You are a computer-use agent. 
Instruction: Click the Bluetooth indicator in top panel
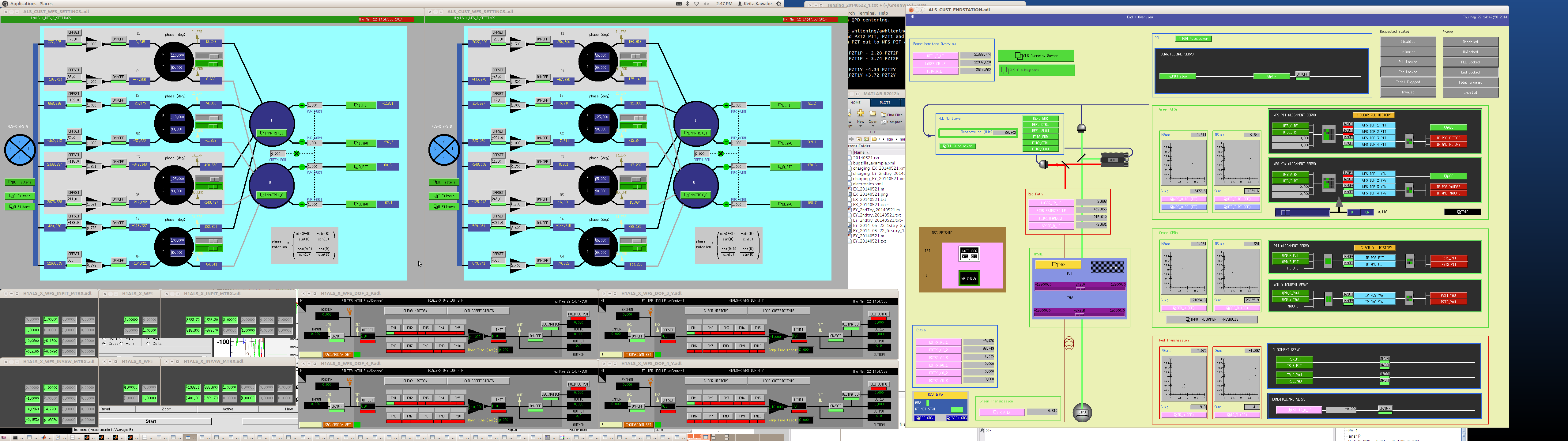(688, 4)
